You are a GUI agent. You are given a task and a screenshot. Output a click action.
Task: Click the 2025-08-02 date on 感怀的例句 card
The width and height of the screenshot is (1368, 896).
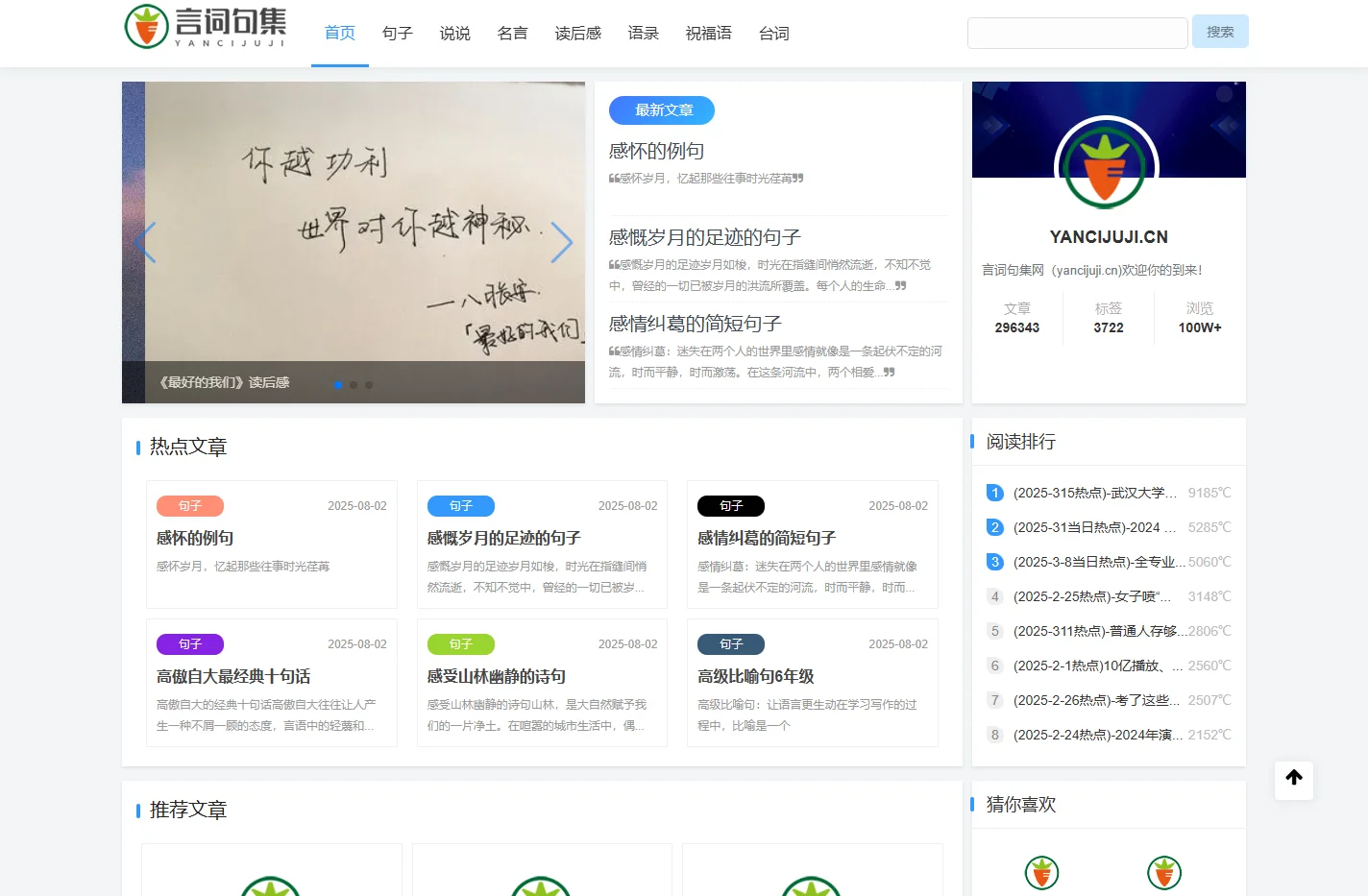pos(357,506)
